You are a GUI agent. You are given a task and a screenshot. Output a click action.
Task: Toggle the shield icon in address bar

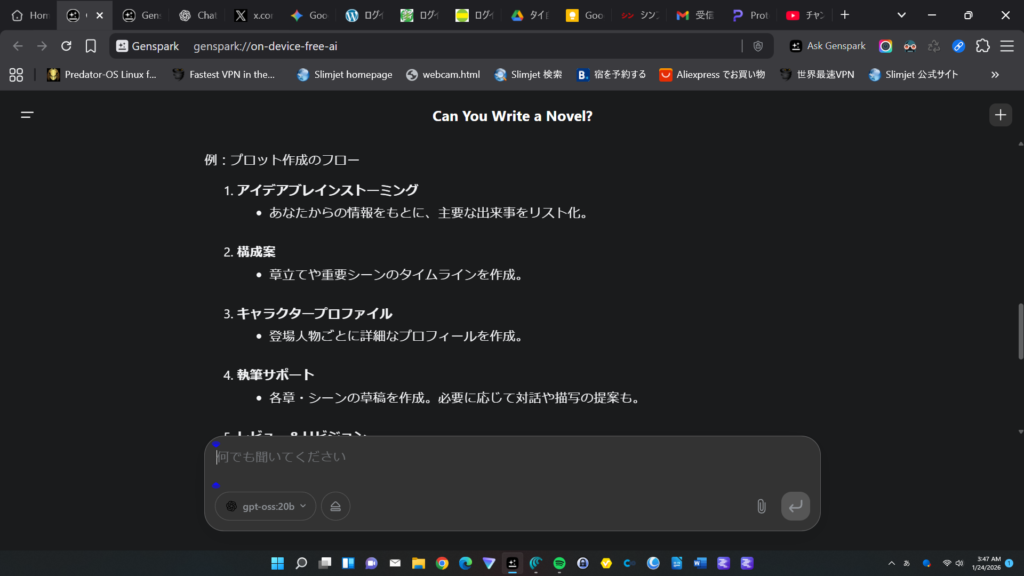tap(758, 46)
